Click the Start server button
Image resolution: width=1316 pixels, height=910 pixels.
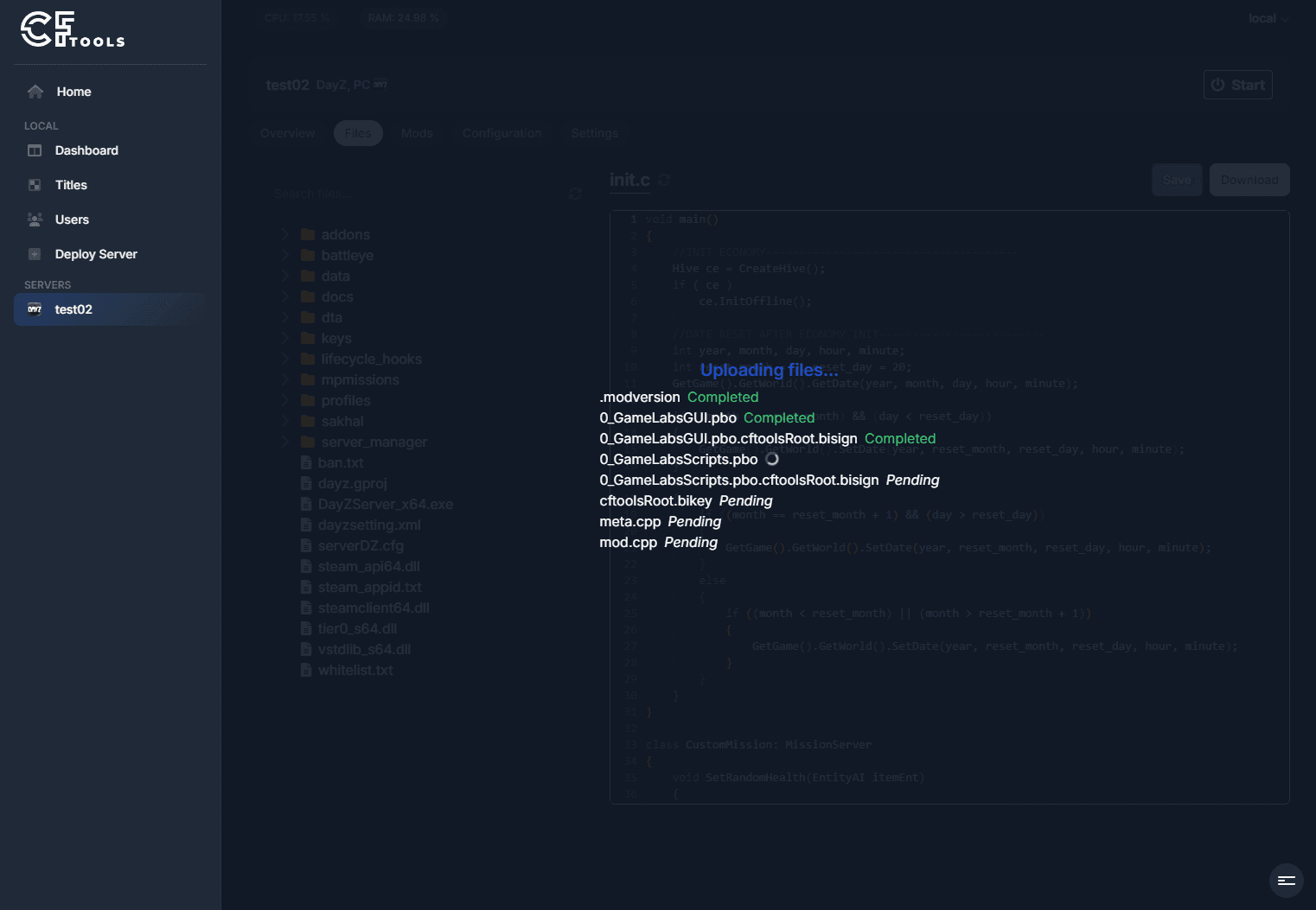(x=1238, y=85)
